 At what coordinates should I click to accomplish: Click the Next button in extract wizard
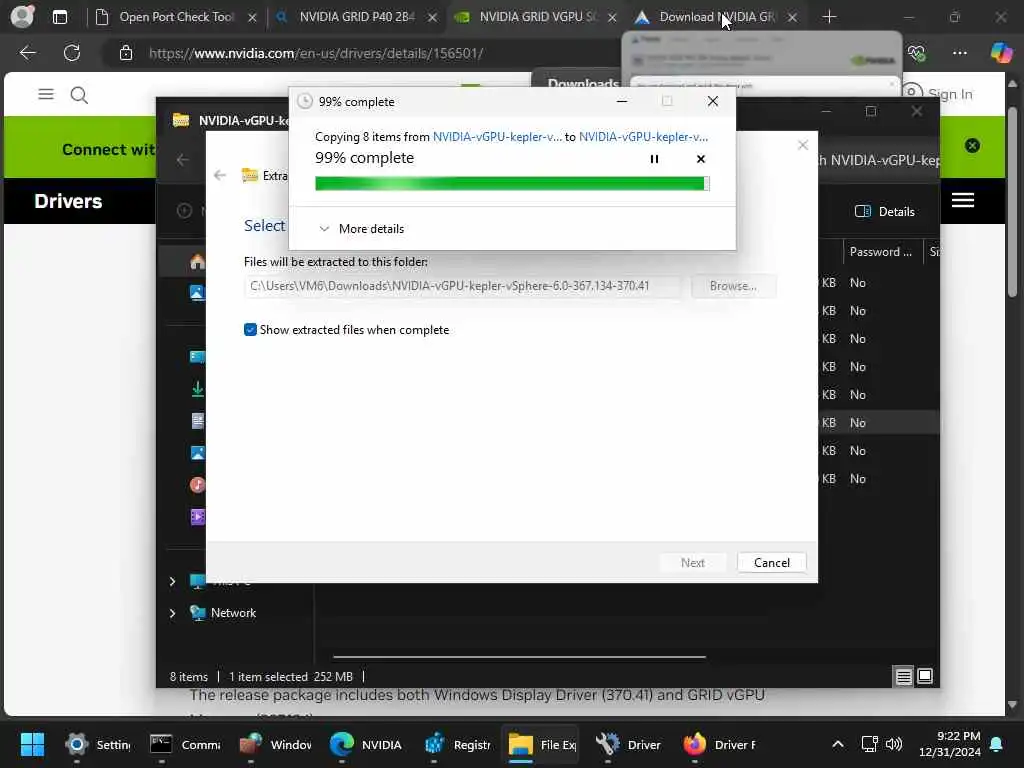[692, 562]
